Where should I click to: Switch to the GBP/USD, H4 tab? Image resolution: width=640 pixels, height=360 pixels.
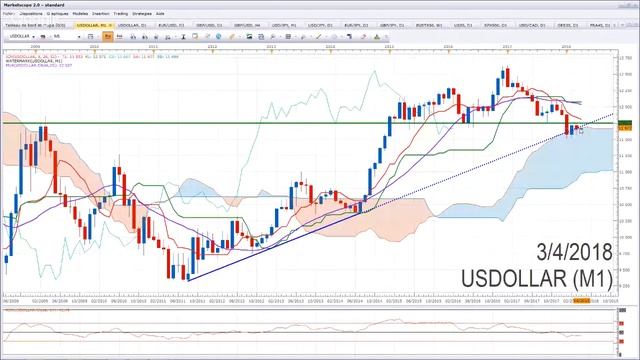(x=247, y=25)
